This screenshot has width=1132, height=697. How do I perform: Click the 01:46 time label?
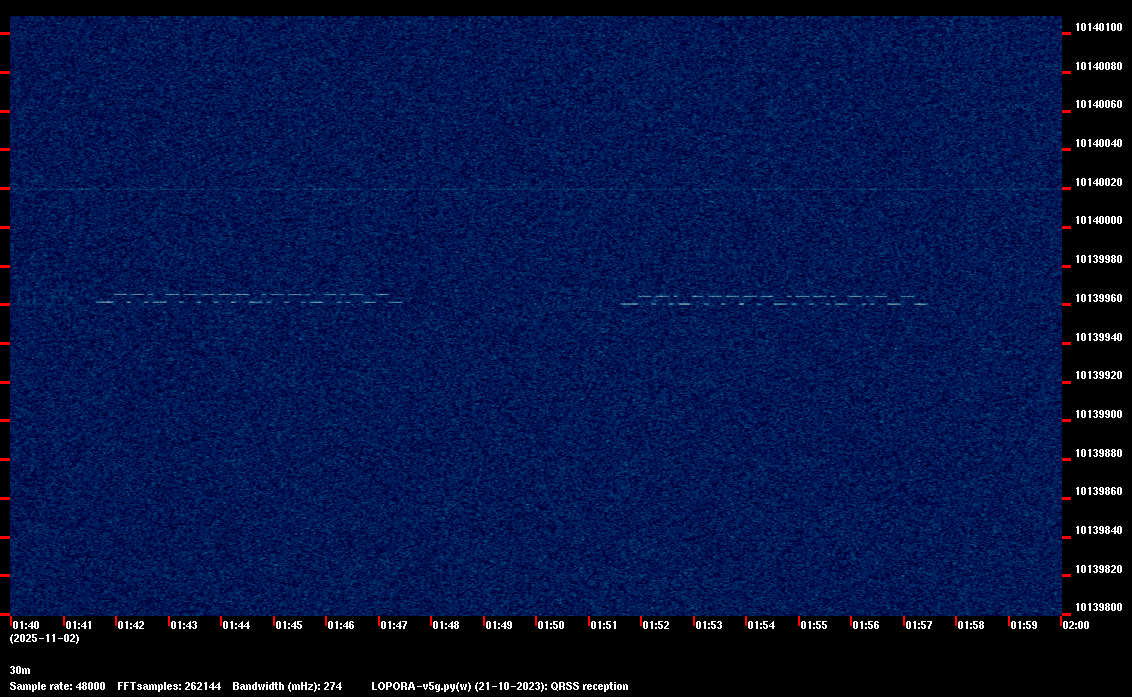pyautogui.click(x=341, y=625)
